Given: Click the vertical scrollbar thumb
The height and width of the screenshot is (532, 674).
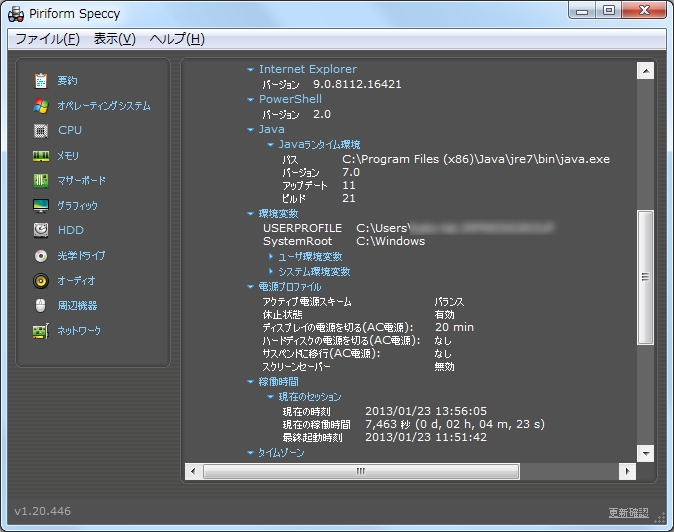Looking at the screenshot, I should click(x=646, y=277).
